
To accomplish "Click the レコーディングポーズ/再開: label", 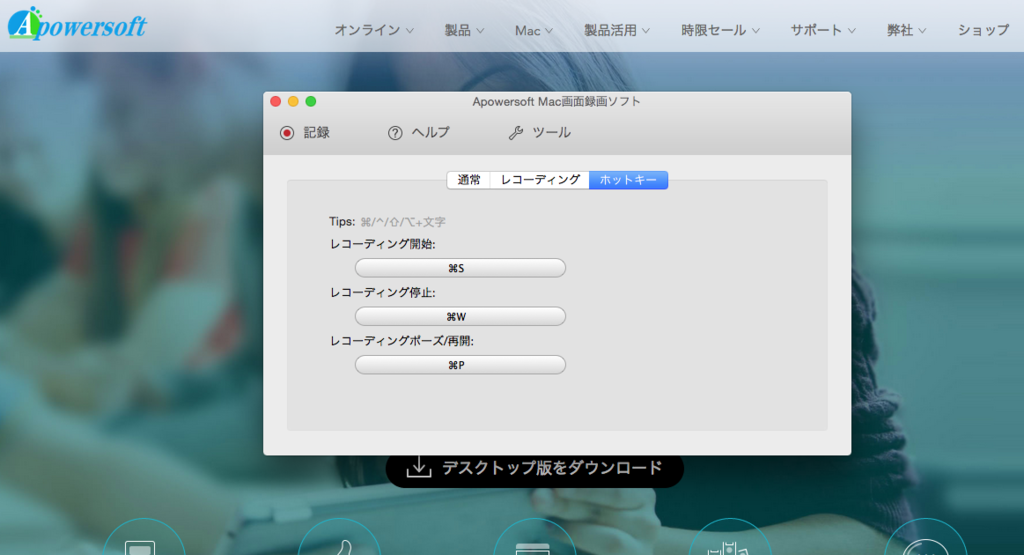I will [x=402, y=341].
